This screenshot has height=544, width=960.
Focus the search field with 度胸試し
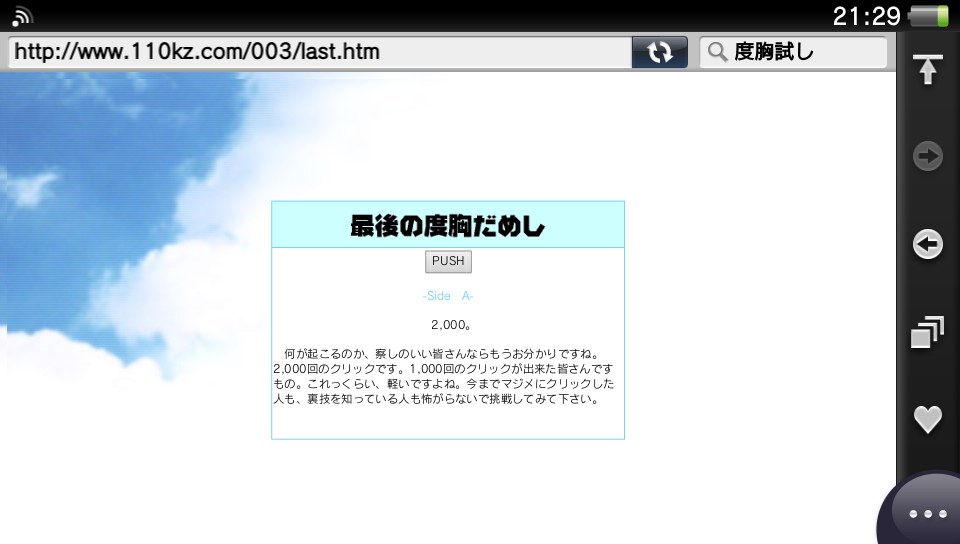tap(793, 52)
